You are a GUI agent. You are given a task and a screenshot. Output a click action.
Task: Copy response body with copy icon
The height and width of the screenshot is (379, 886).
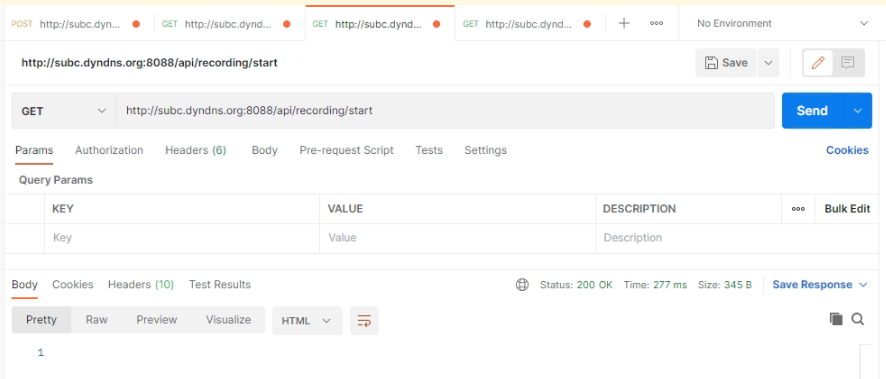(x=836, y=319)
